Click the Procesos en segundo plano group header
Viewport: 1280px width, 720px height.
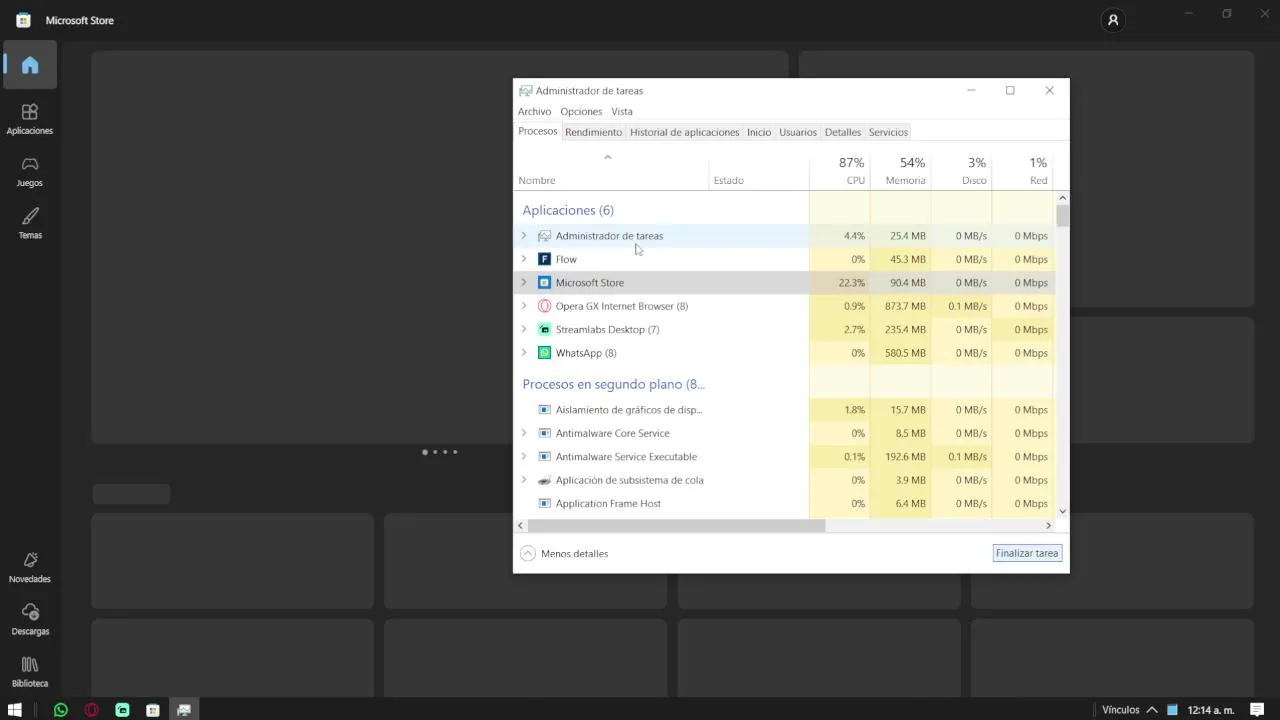(x=613, y=384)
